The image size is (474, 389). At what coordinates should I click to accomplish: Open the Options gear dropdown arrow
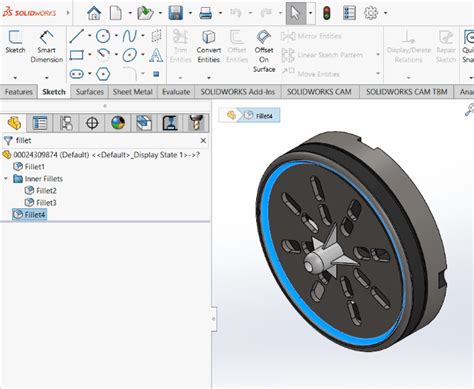click(386, 13)
